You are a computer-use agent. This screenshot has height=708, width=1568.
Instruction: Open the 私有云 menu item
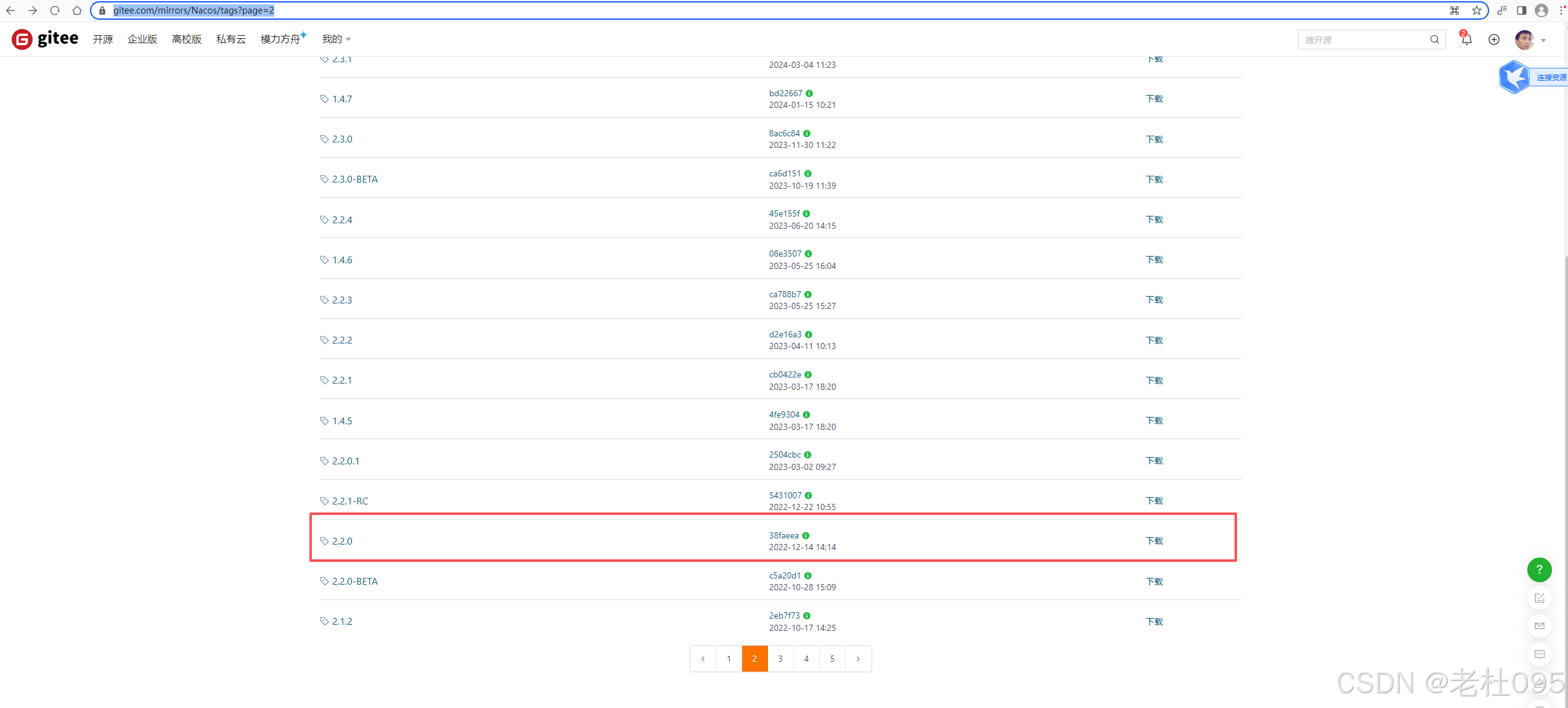pos(231,39)
